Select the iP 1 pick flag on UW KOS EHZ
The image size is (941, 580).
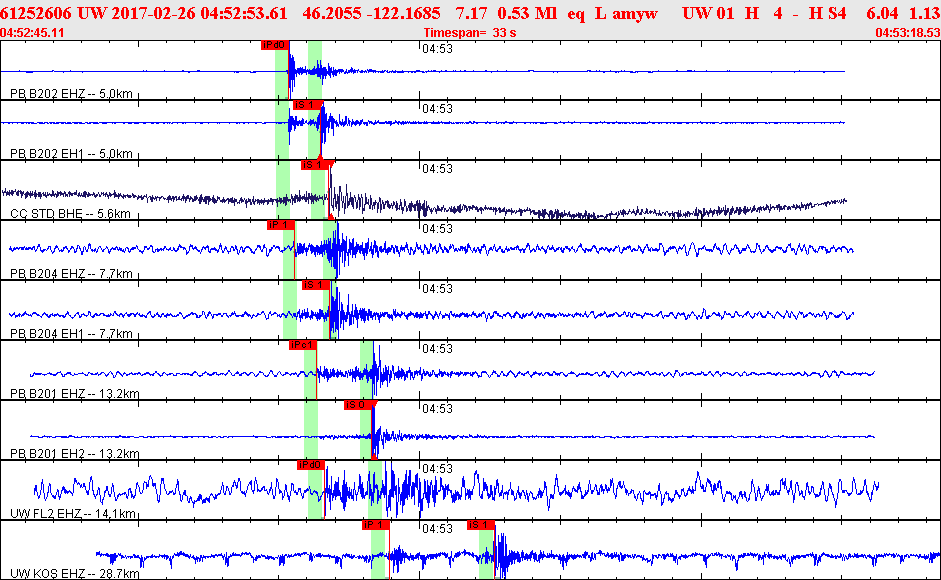point(376,525)
